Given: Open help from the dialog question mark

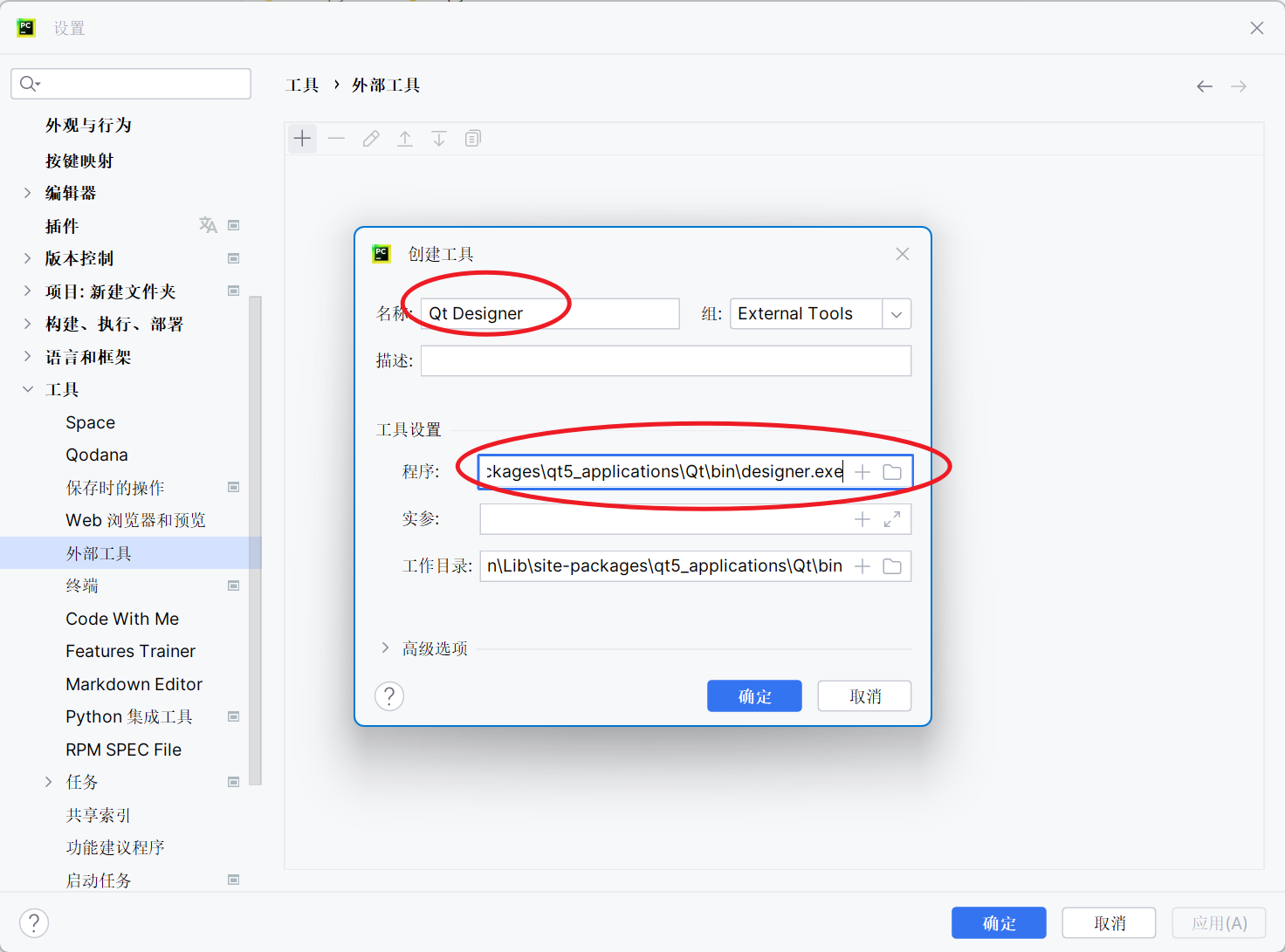Looking at the screenshot, I should pyautogui.click(x=388, y=695).
